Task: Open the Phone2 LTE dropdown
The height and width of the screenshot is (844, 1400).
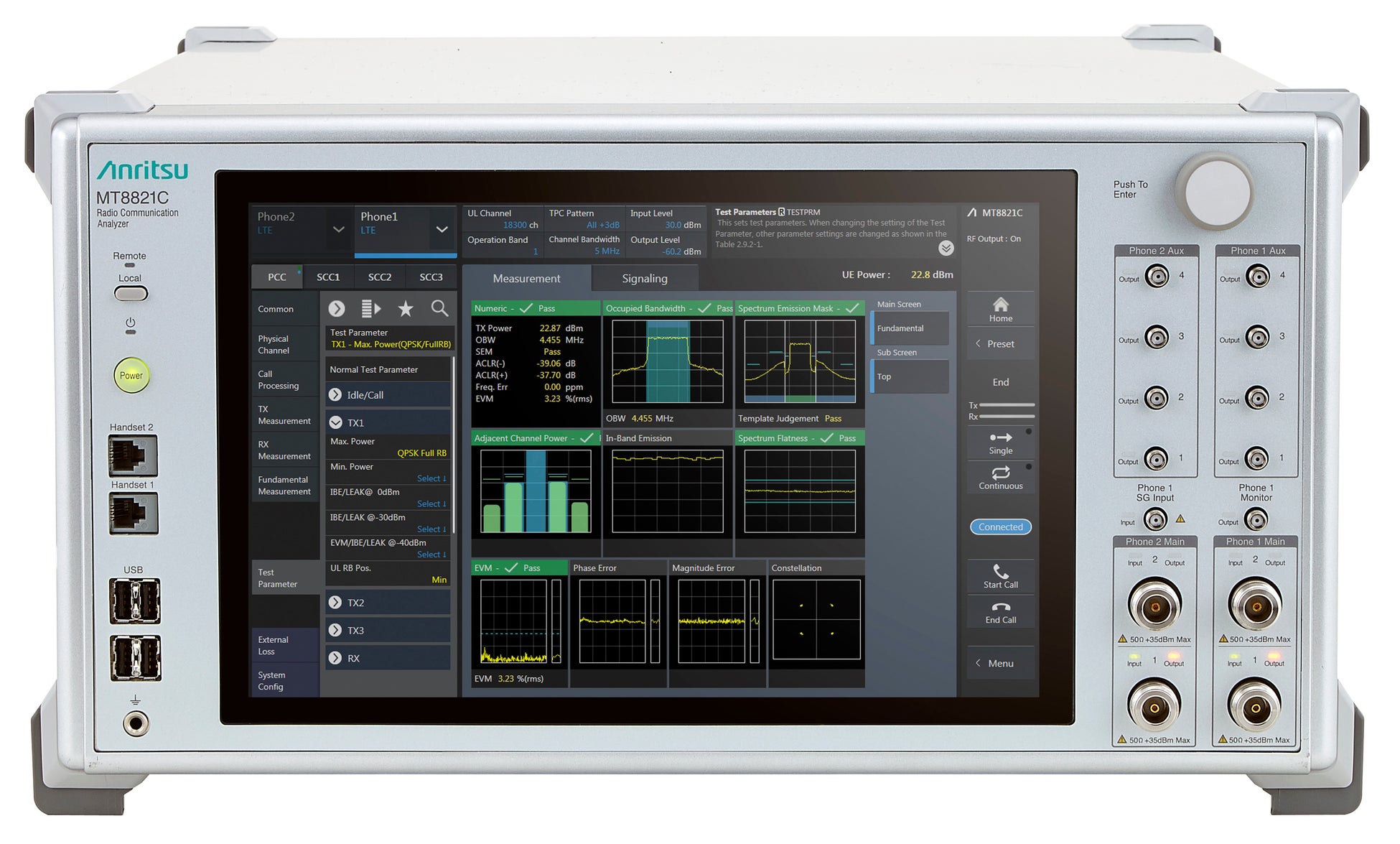Action: tap(338, 229)
